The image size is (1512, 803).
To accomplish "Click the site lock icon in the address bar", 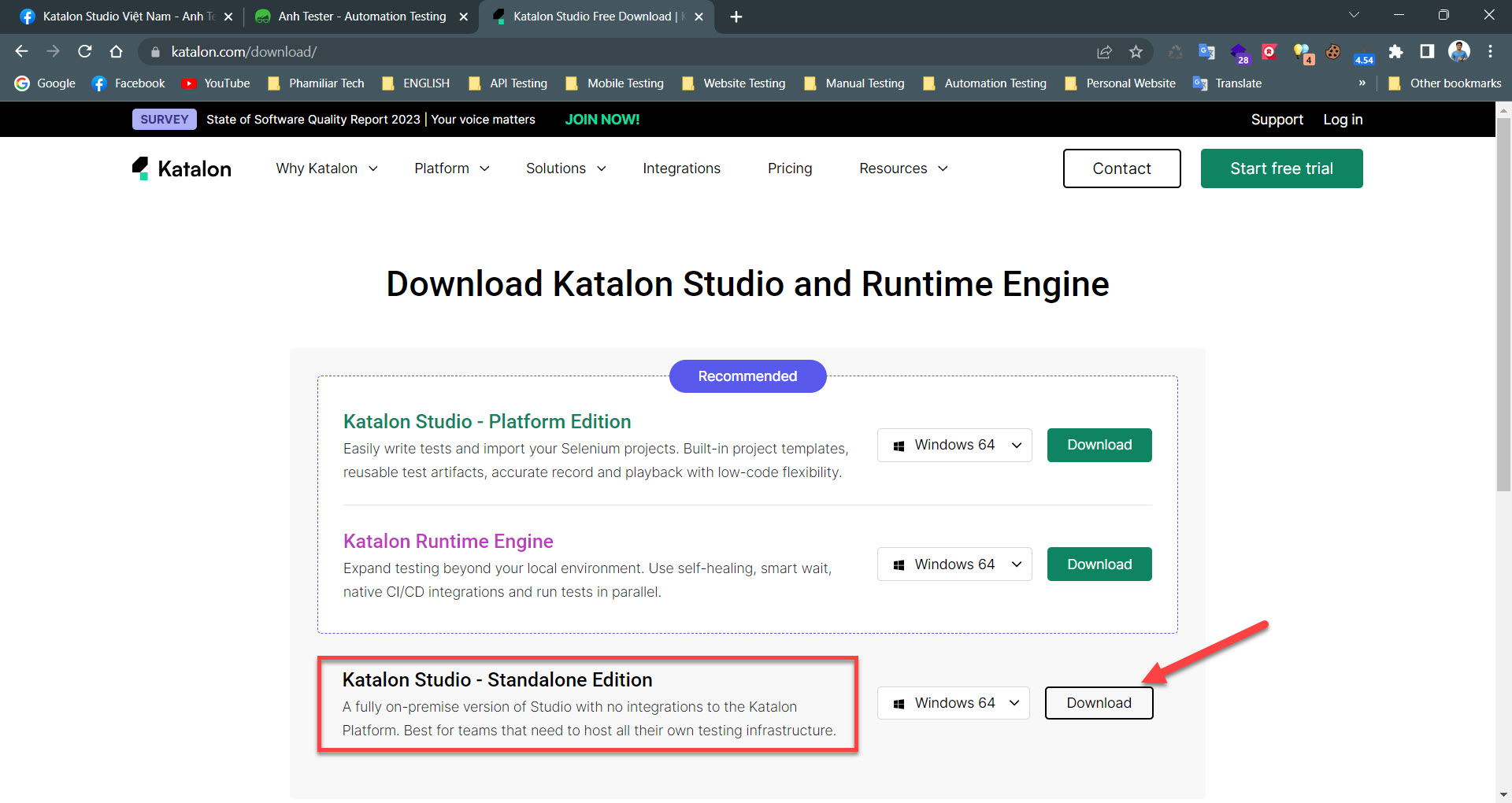I will click(x=155, y=52).
